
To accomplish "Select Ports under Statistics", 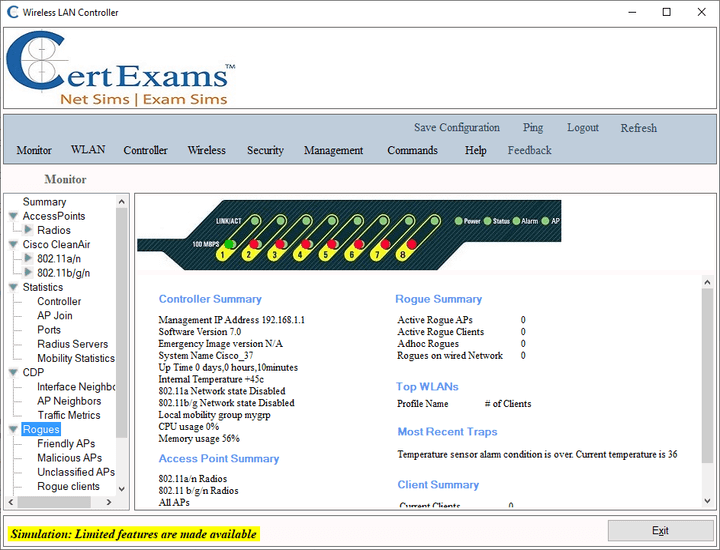I will pyautogui.click(x=49, y=330).
